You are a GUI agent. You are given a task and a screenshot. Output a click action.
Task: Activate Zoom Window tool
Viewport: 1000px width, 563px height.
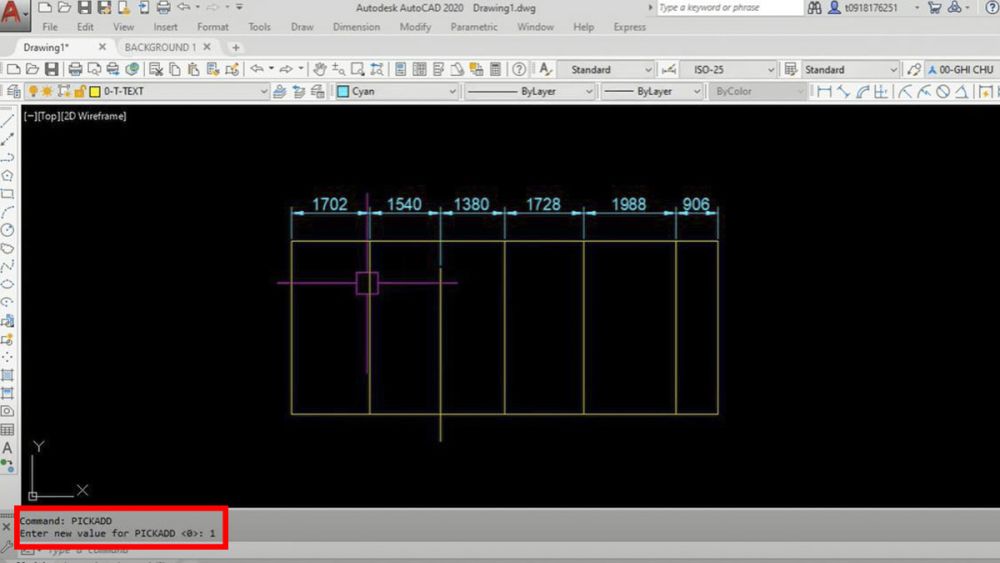[x=358, y=69]
